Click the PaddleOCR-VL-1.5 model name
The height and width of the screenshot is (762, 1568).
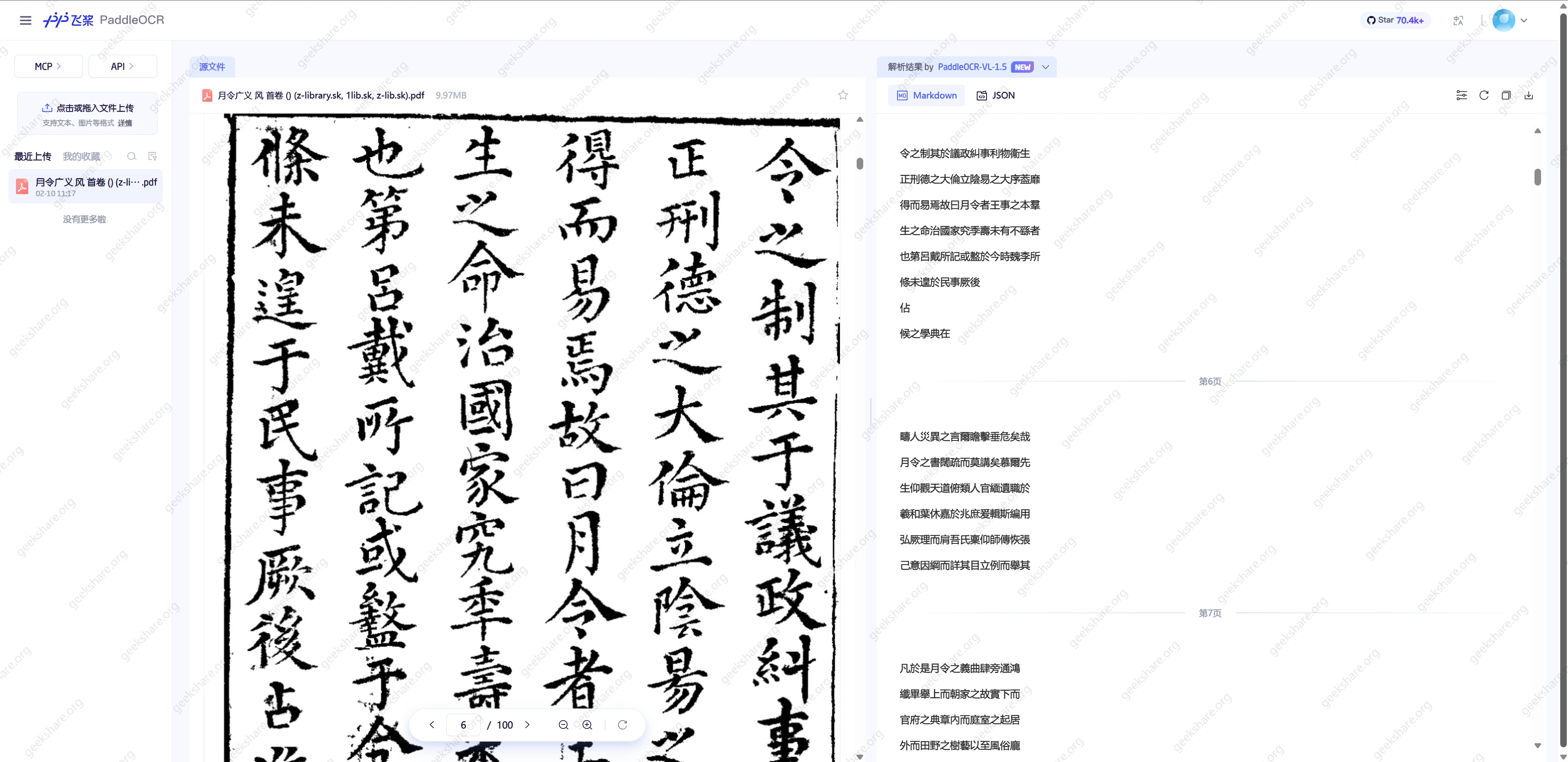click(972, 67)
